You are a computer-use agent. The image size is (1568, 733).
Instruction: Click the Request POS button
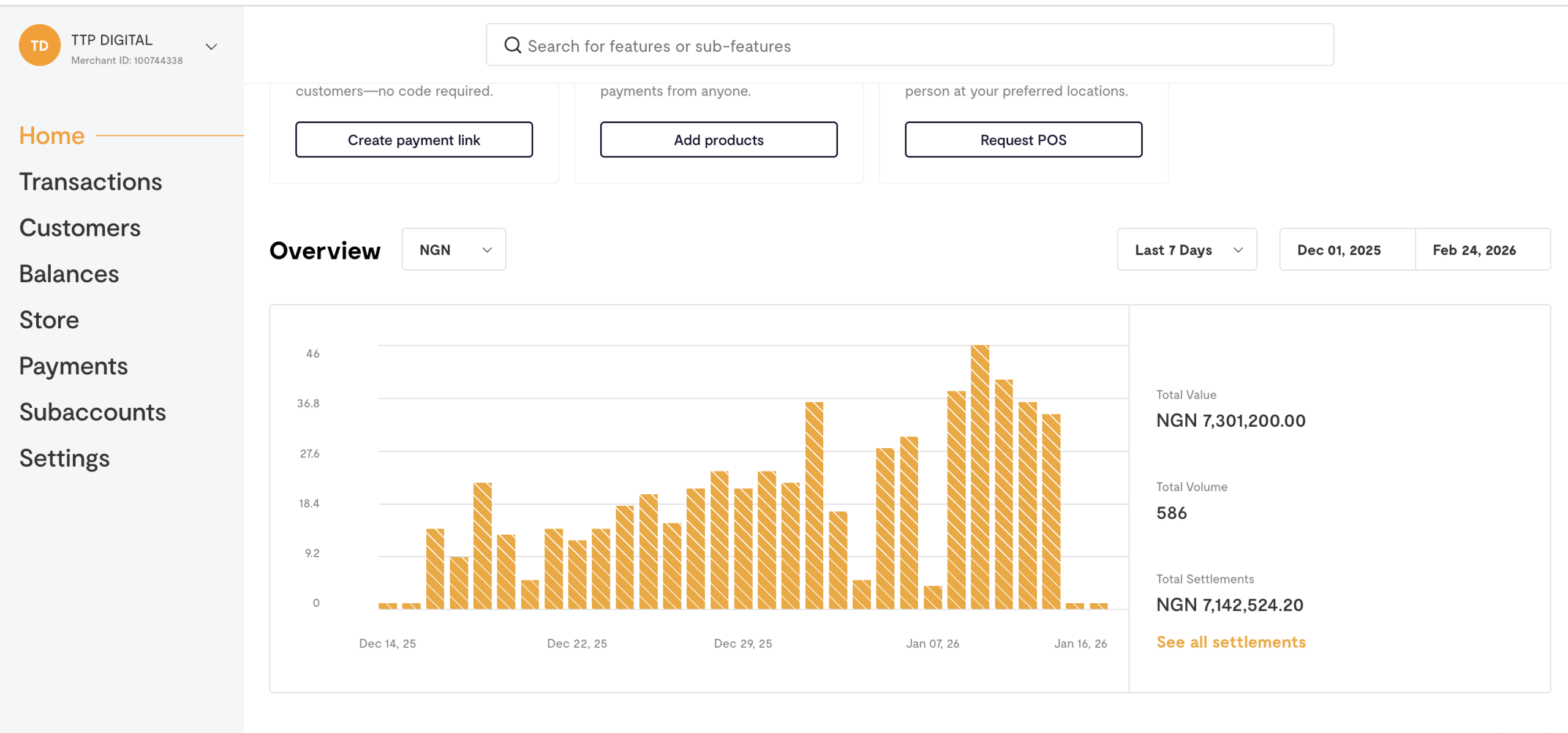(x=1023, y=140)
